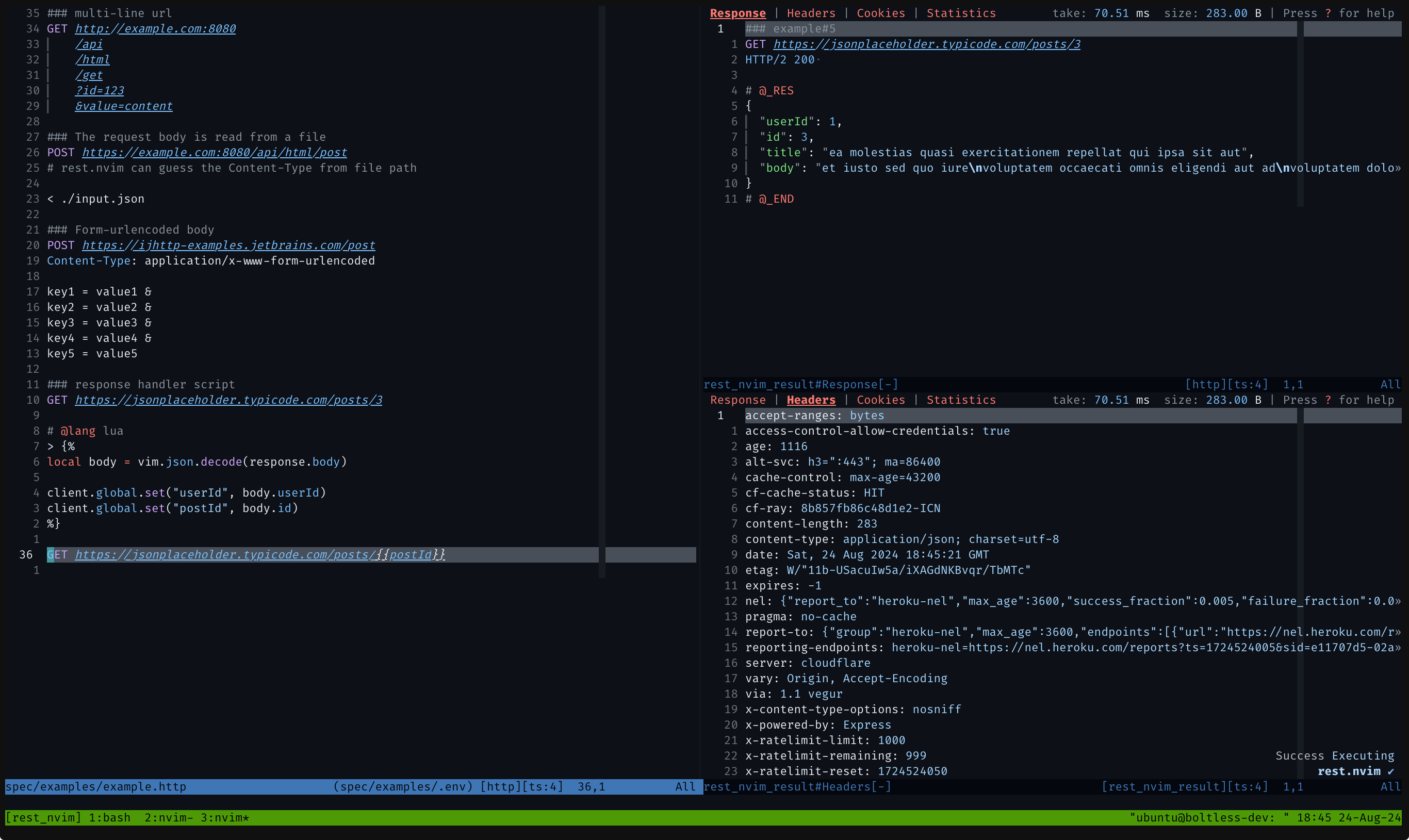Click the /html URL continuation line

pyautogui.click(x=92, y=59)
